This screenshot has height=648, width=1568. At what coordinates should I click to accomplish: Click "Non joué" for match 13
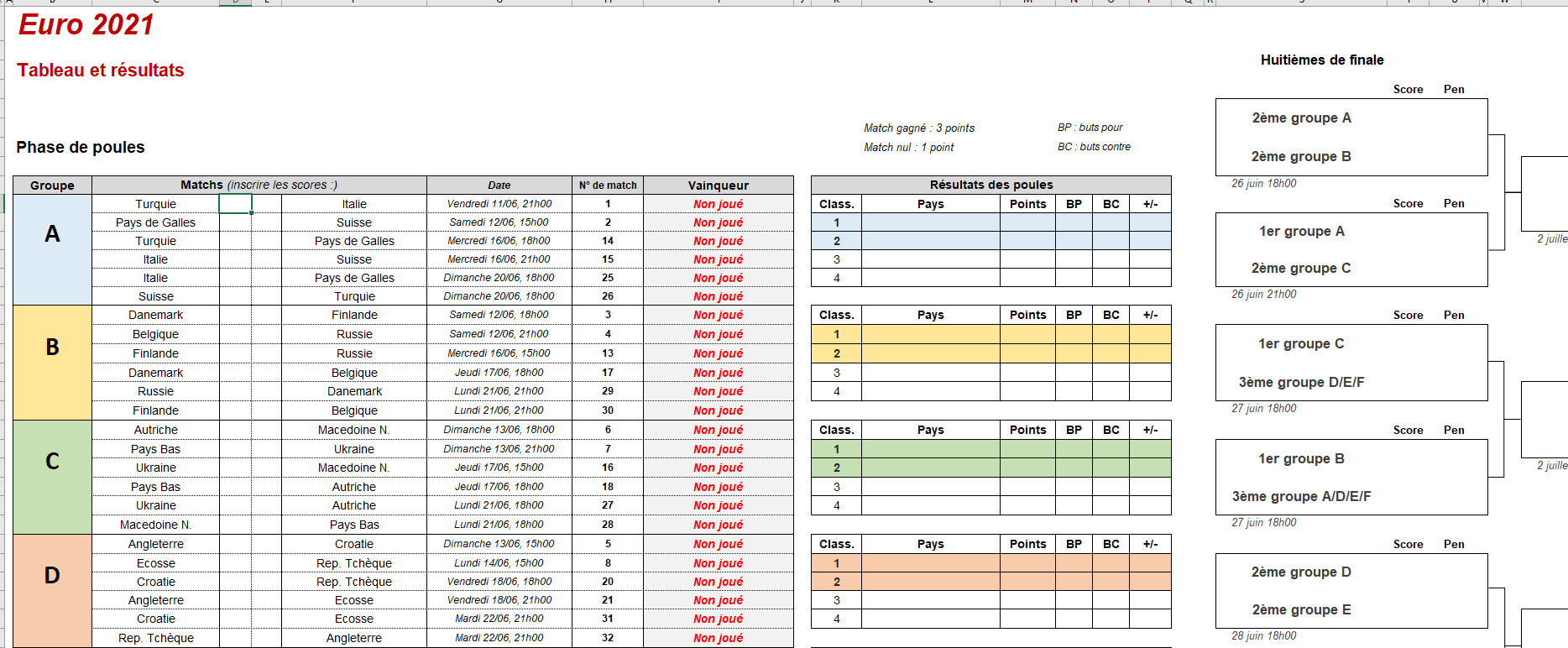point(719,353)
